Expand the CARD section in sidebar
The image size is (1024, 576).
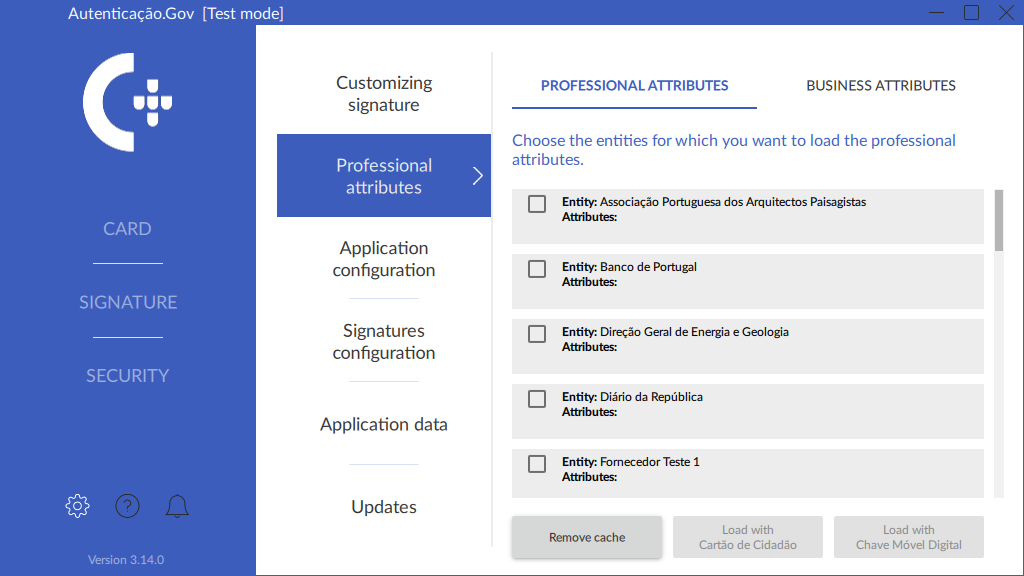127,229
